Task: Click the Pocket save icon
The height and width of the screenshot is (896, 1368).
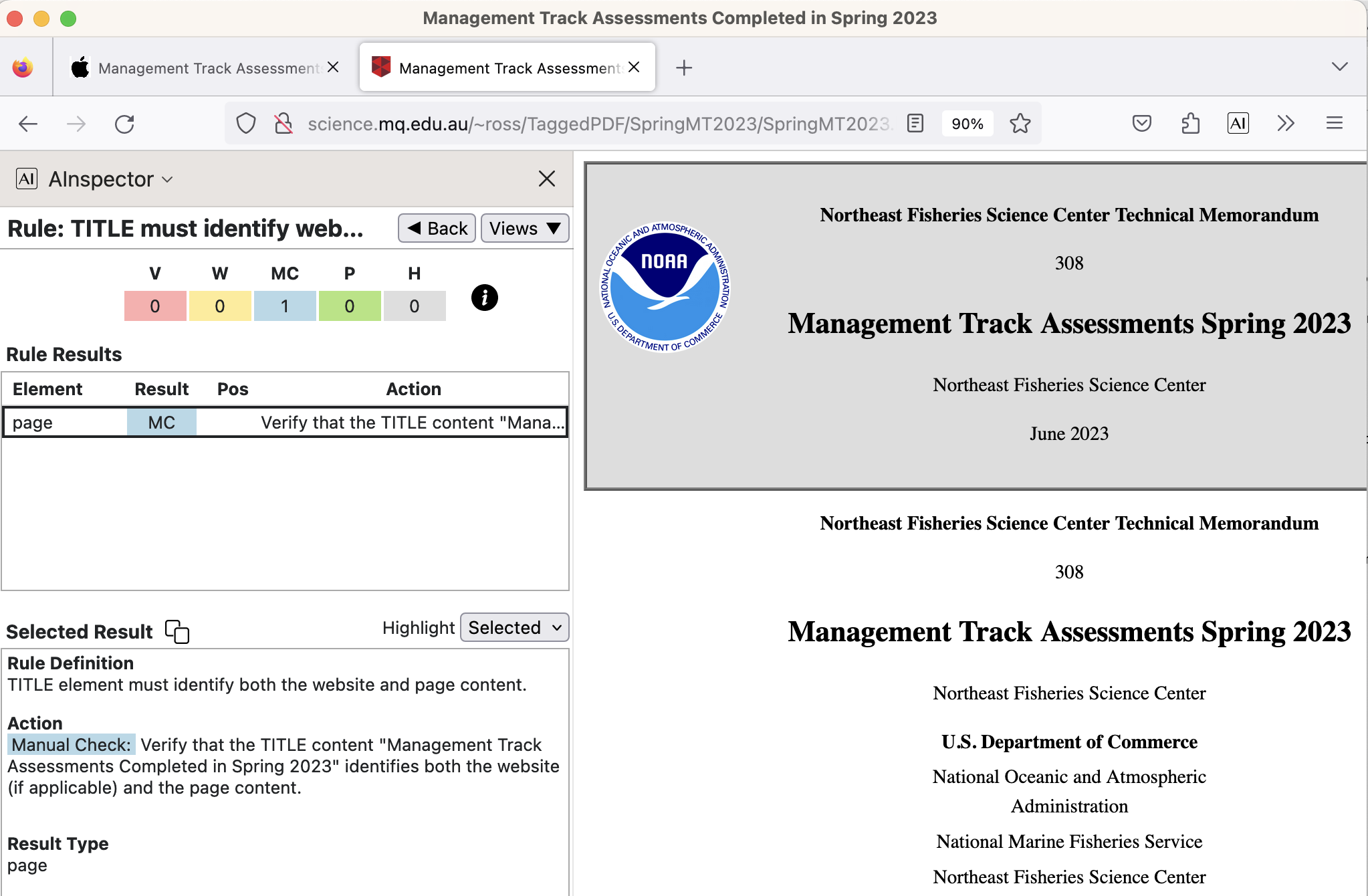Action: tap(1141, 123)
